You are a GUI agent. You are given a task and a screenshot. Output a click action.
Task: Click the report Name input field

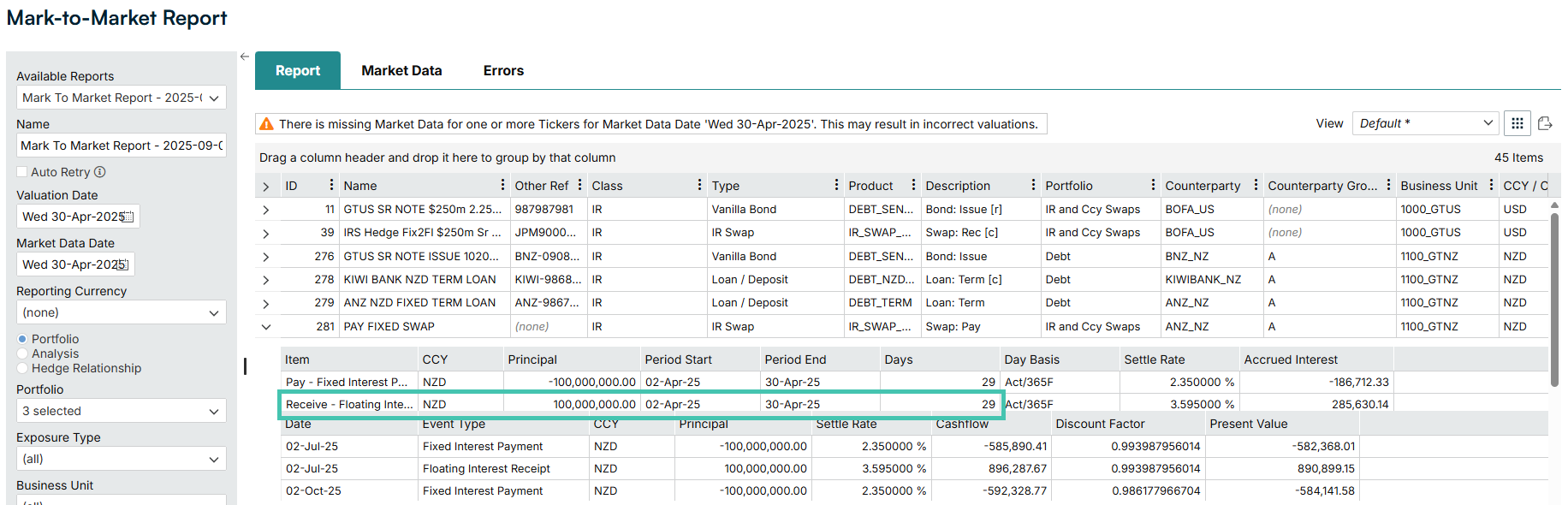click(122, 146)
